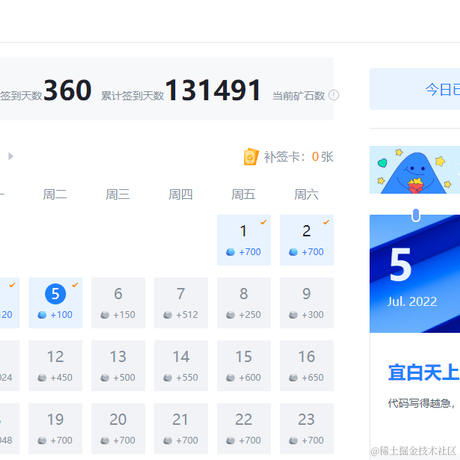Click the 131491 value
This screenshot has width=460, height=460.
tap(213, 90)
